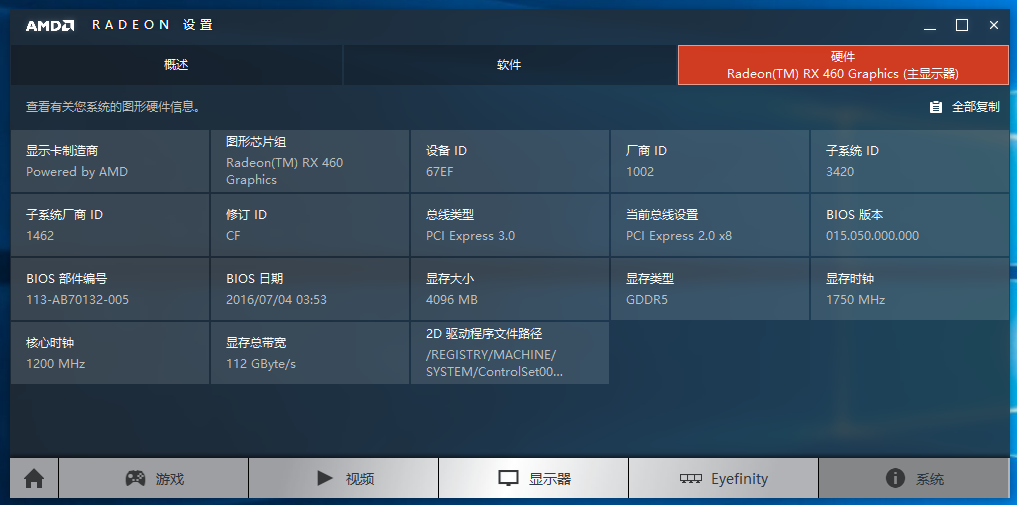Open the 视频 section label
The width and height of the screenshot is (1017, 505).
click(360, 479)
